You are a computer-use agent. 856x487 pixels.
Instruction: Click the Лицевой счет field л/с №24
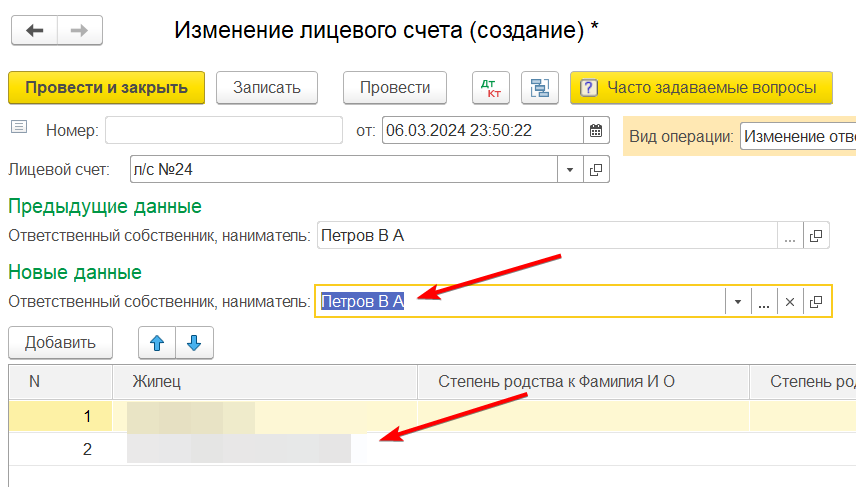point(344,169)
